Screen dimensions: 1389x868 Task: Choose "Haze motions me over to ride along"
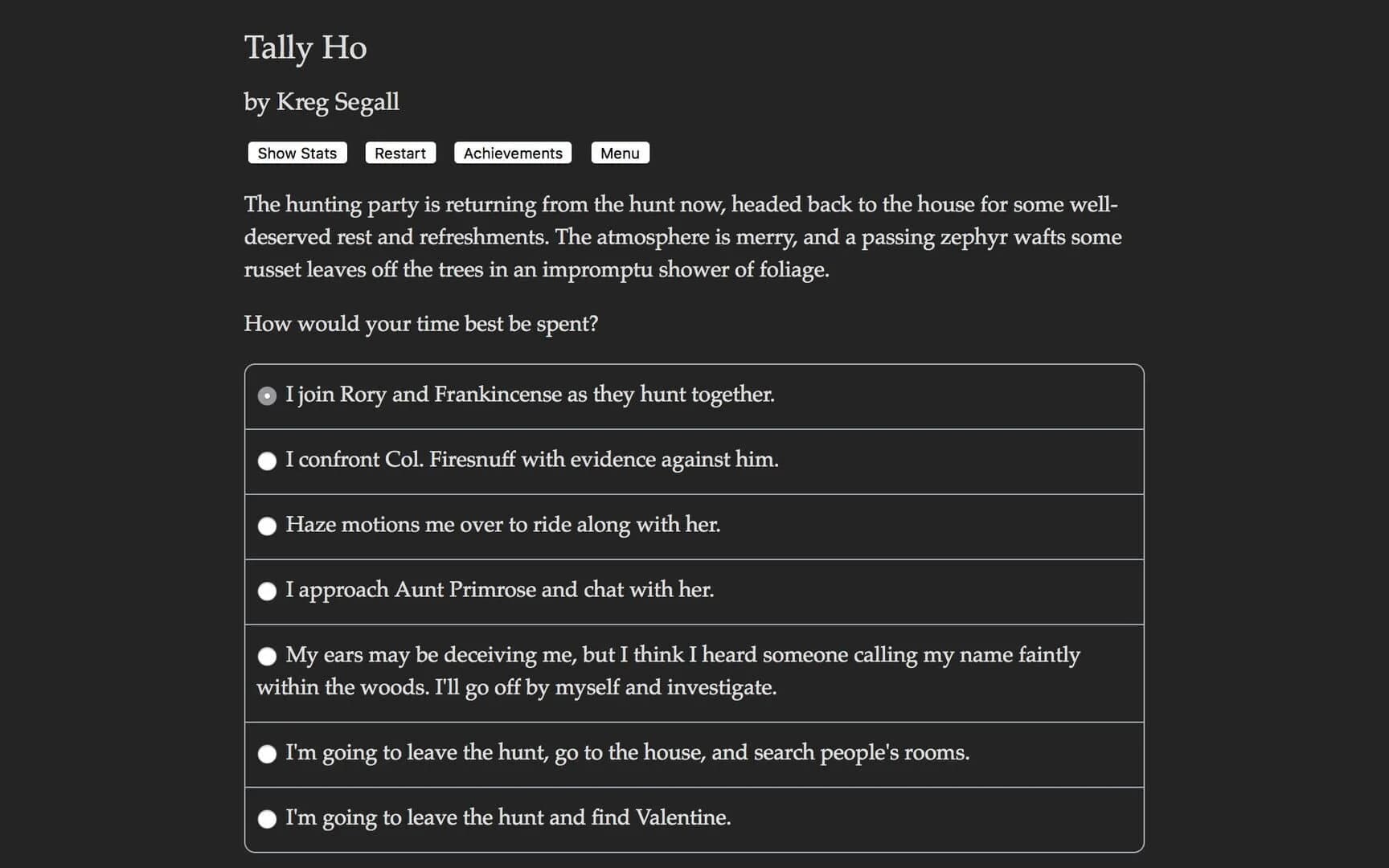[x=503, y=525]
